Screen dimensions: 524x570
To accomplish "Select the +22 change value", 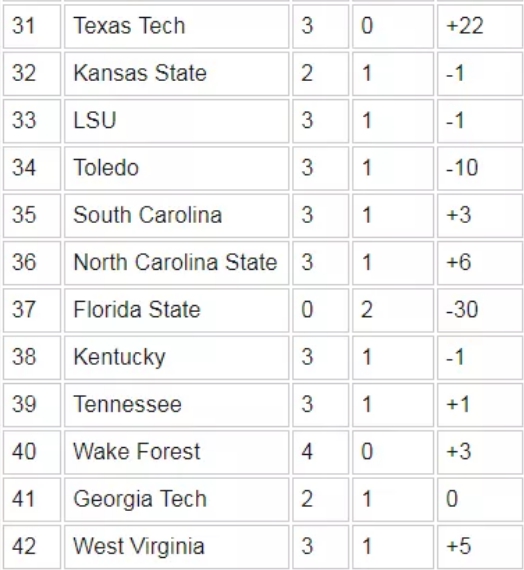I will click(465, 26).
